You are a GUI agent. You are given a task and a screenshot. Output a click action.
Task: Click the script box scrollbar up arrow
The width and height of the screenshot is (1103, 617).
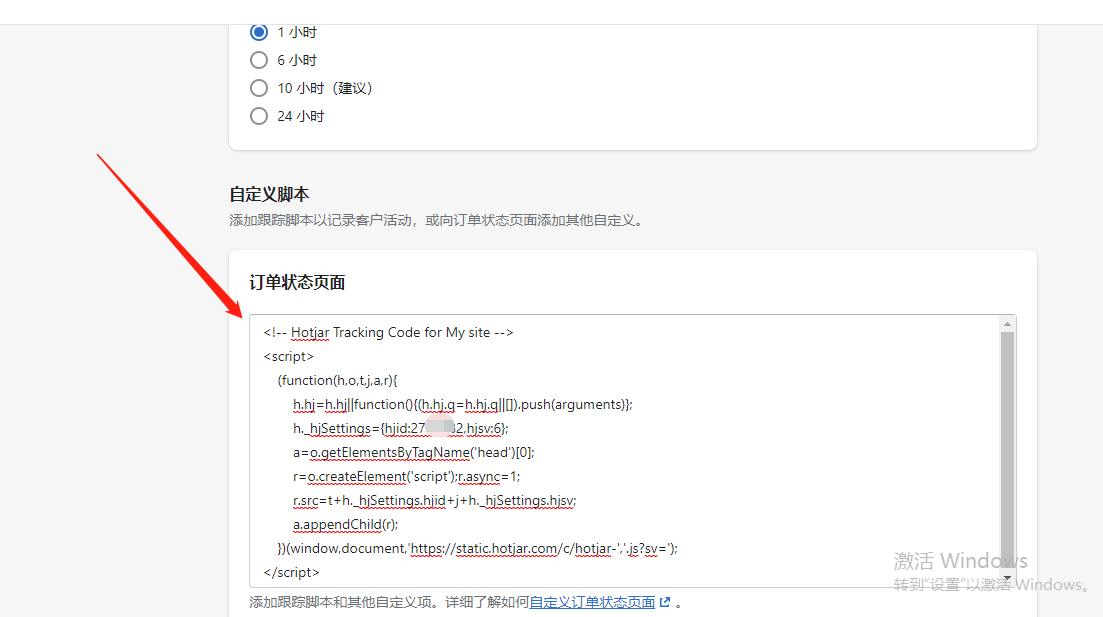(x=1007, y=324)
